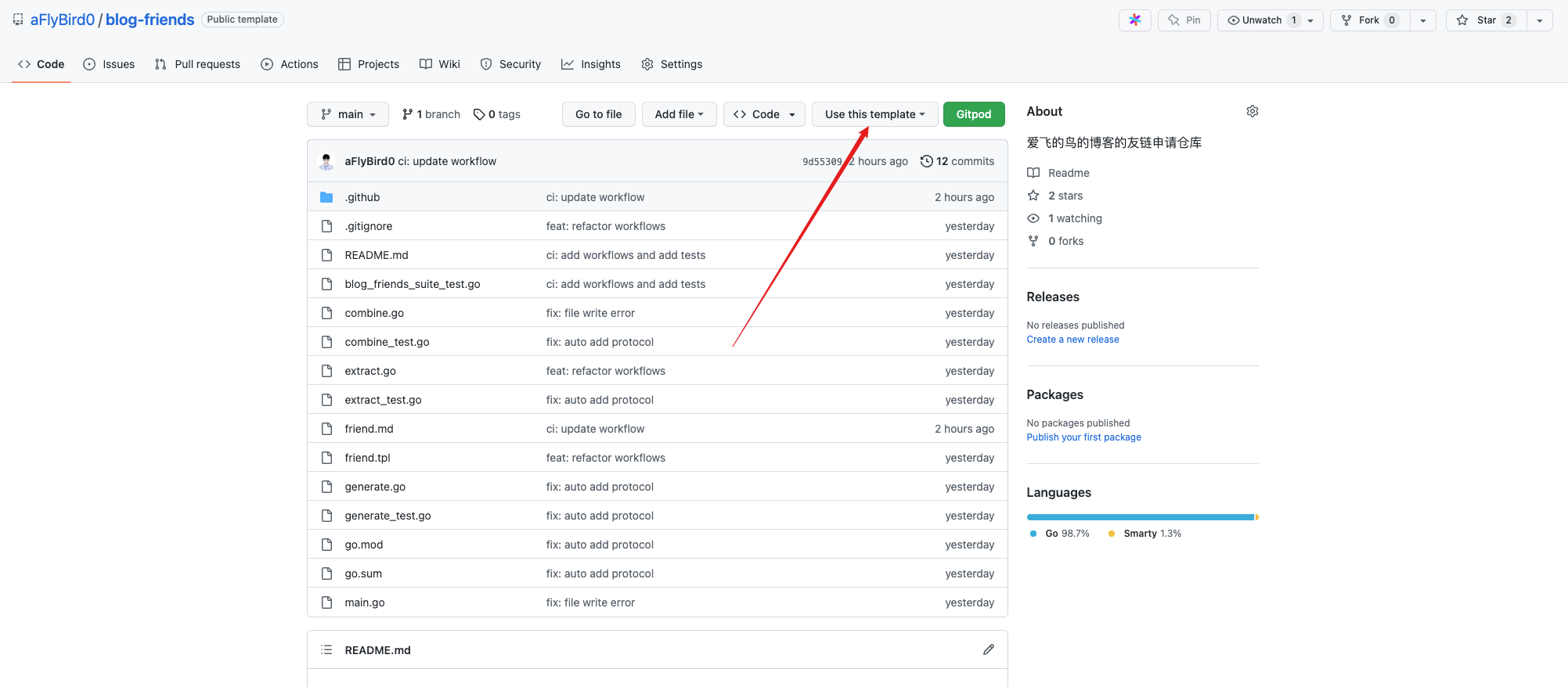Switch to the Issues tab
Image resolution: width=1568 pixels, height=687 pixels.
109,64
